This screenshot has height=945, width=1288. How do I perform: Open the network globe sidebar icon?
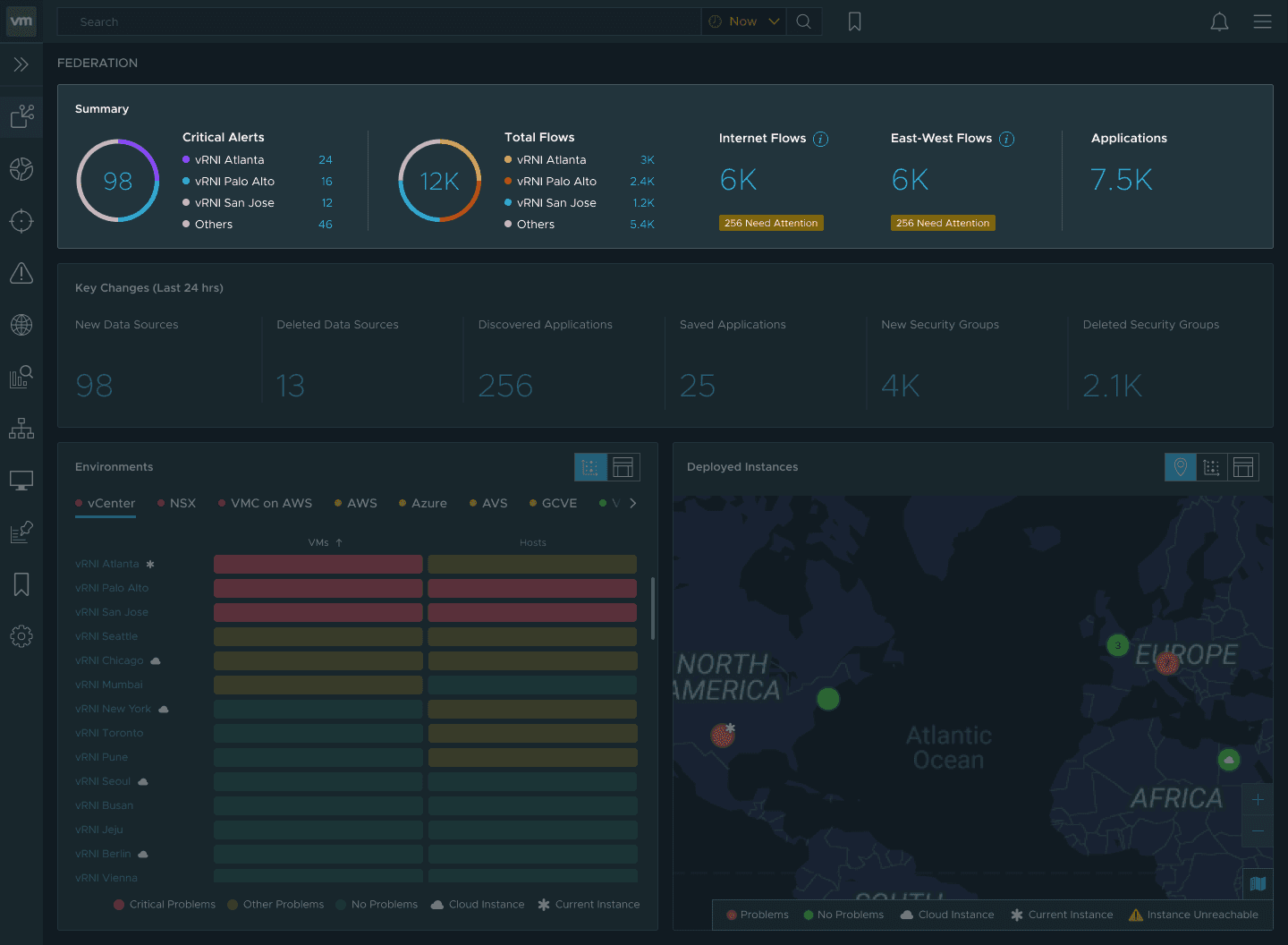pyautogui.click(x=21, y=325)
